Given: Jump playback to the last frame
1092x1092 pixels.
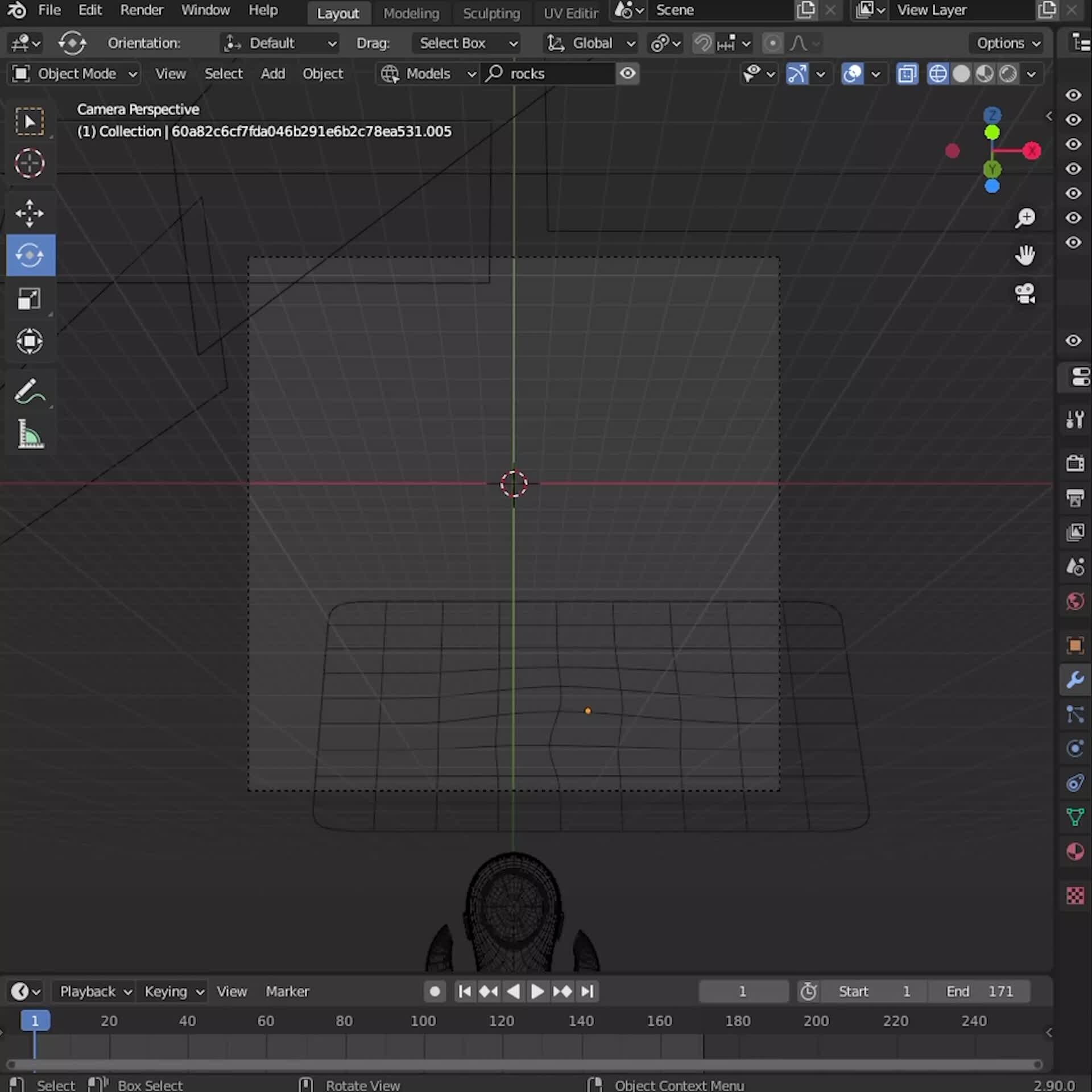Looking at the screenshot, I should (x=587, y=991).
